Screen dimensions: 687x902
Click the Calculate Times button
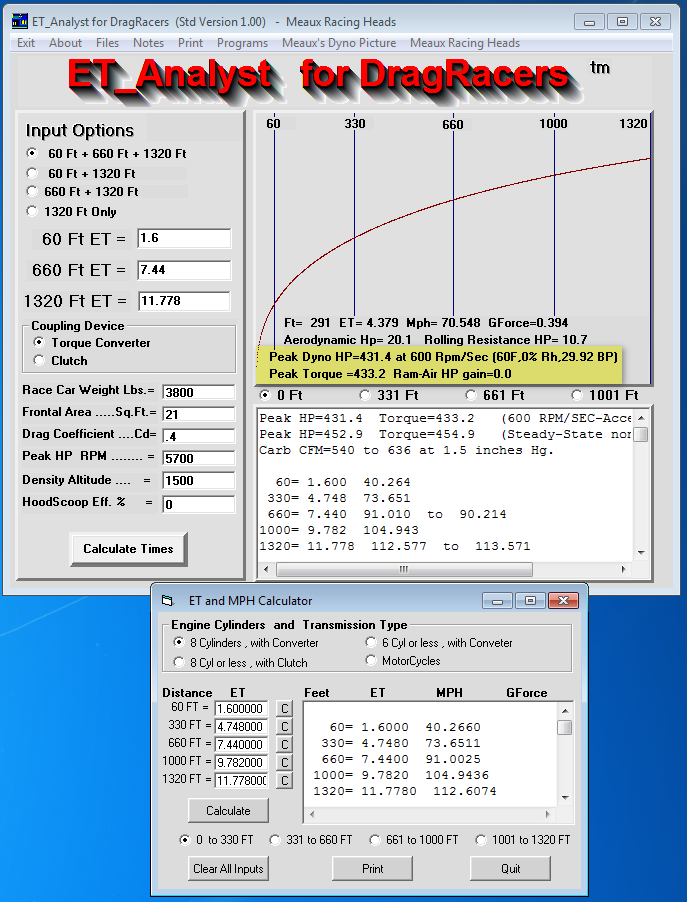click(128, 549)
